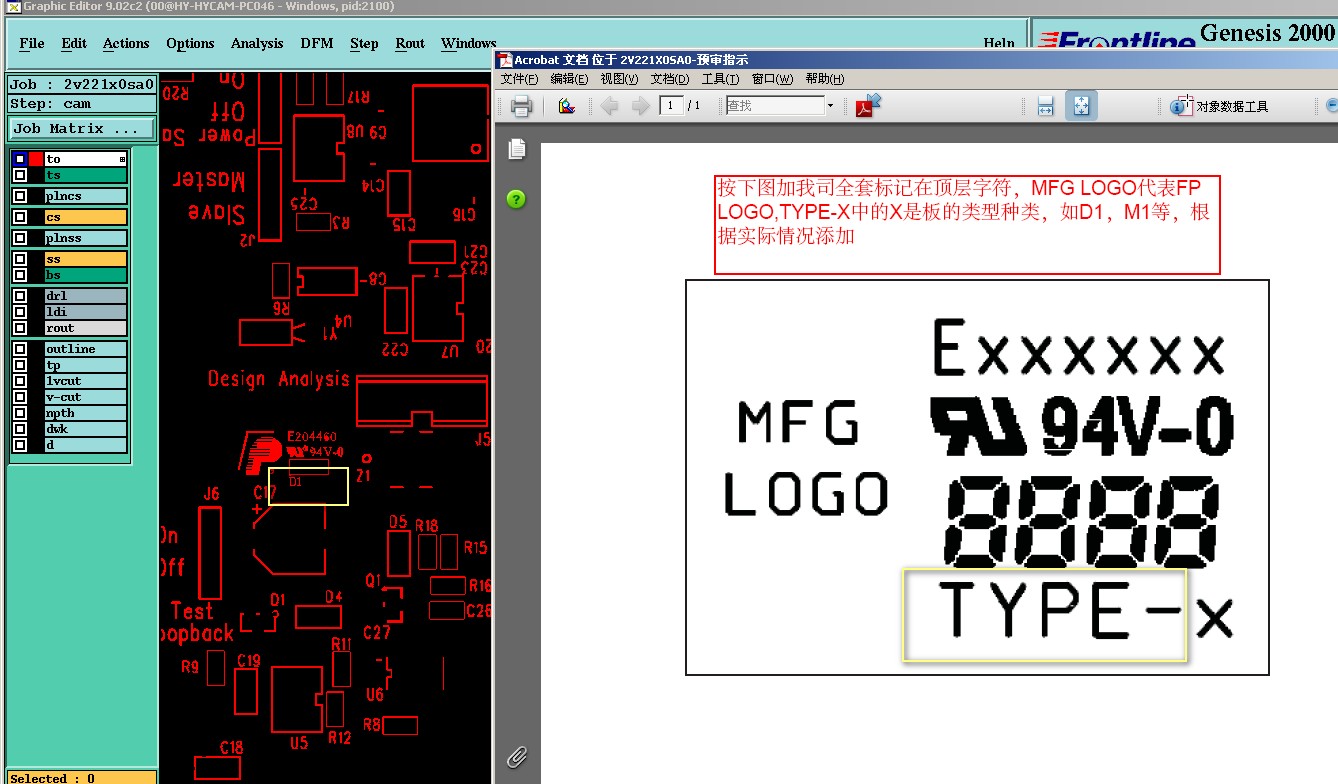Click the Acrobat print icon
1338x784 pixels.
(x=521, y=106)
